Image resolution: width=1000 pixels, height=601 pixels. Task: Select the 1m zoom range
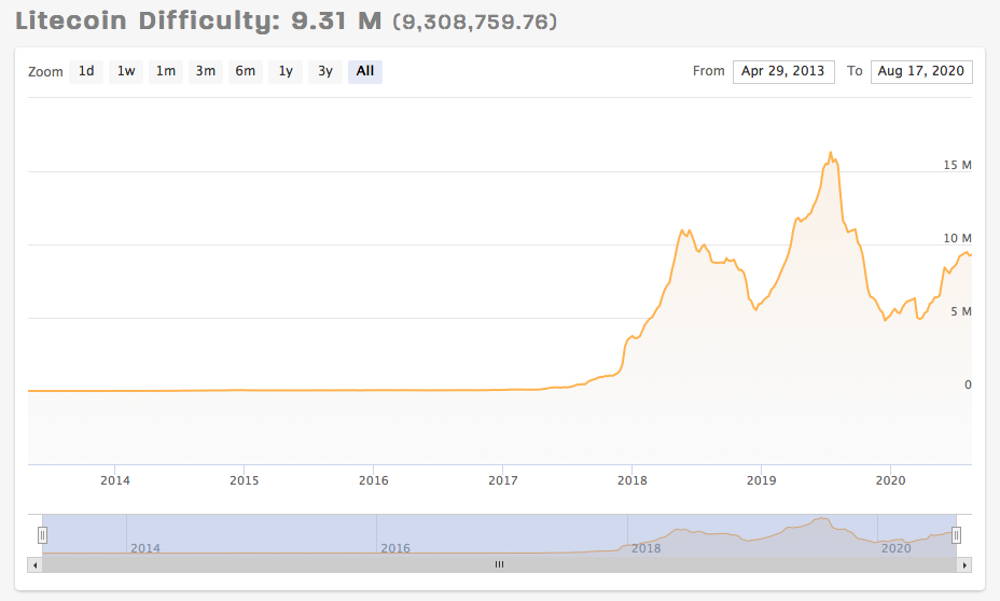click(x=166, y=71)
